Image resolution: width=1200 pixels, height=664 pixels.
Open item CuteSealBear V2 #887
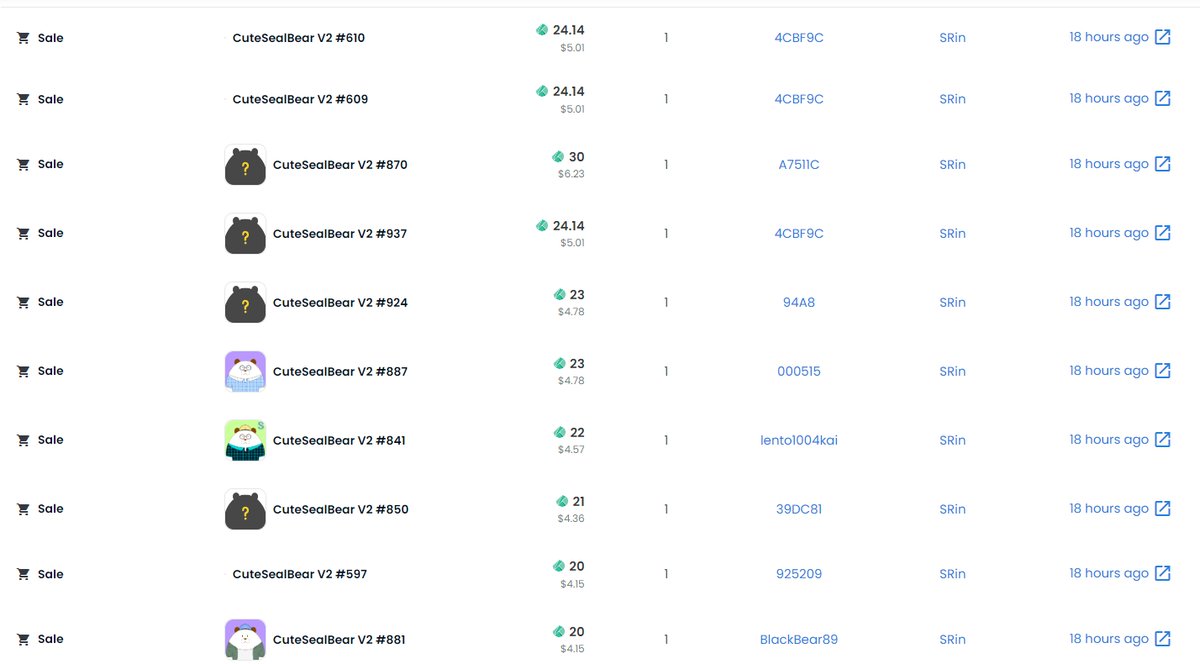[x=340, y=372]
